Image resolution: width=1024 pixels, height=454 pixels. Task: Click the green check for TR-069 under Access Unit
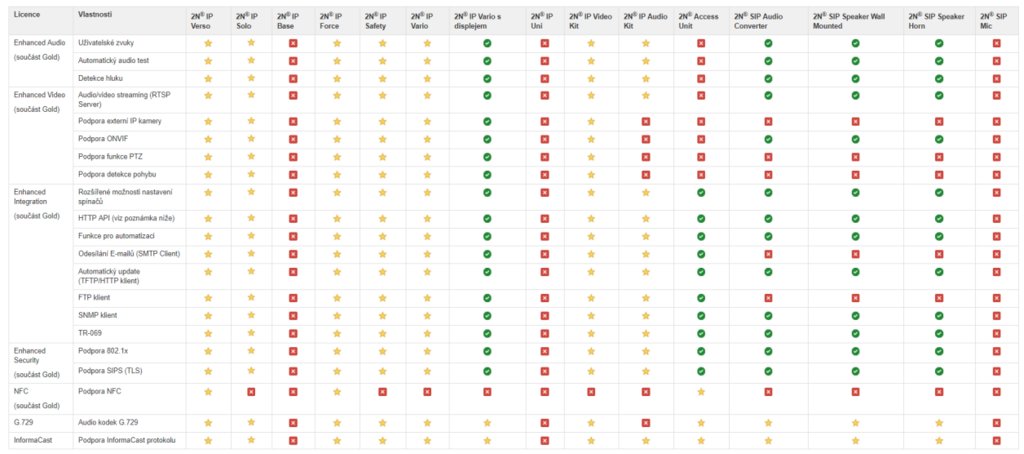pyautogui.click(x=701, y=333)
